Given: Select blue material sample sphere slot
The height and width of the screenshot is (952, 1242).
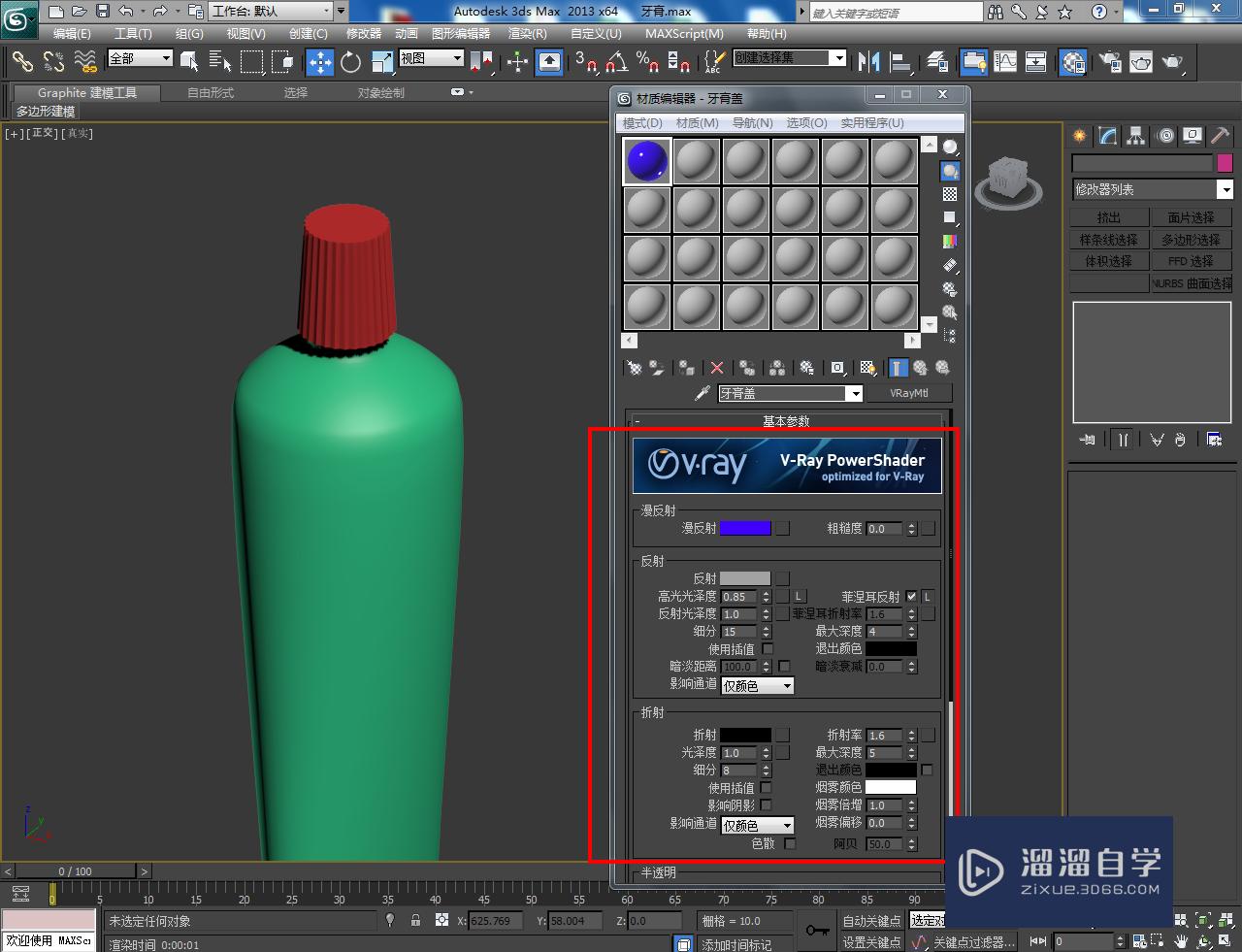Looking at the screenshot, I should (646, 160).
